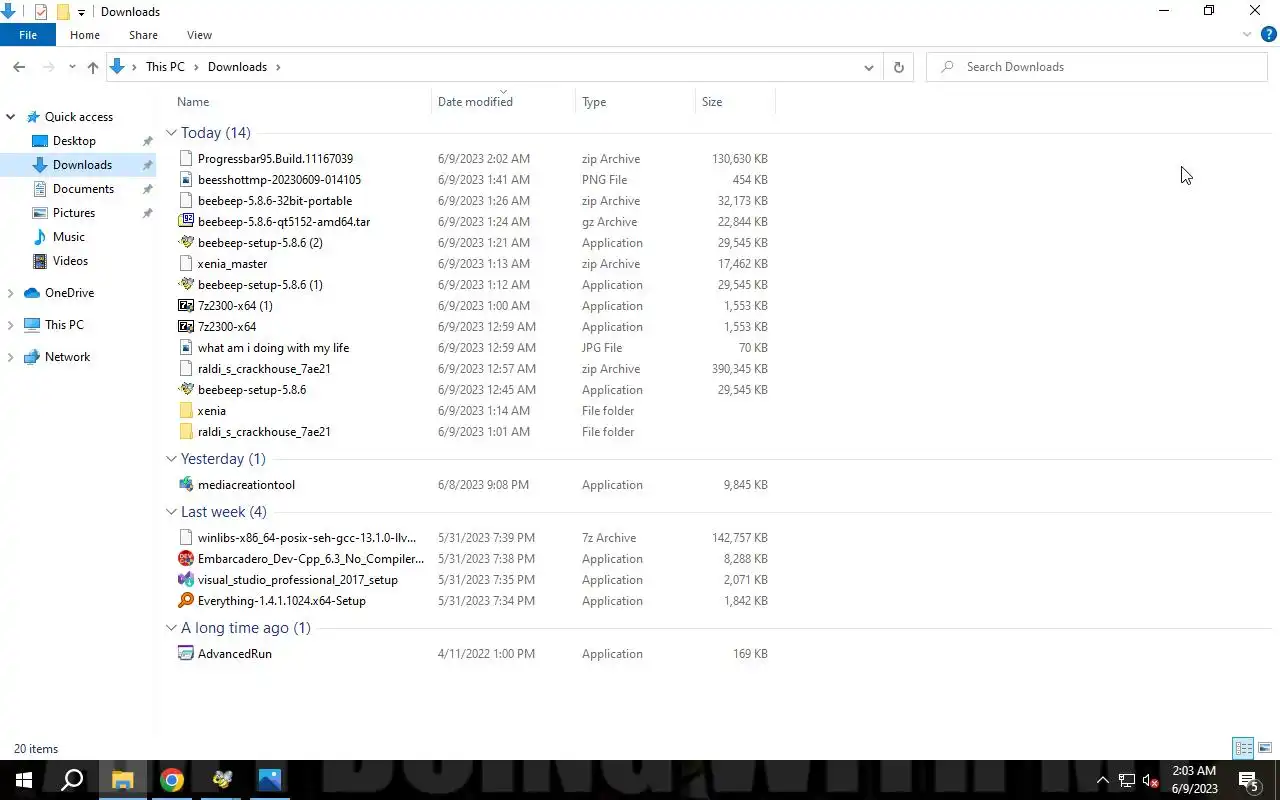Click the Search Downloads field
Image resolution: width=1280 pixels, height=800 pixels.
pyautogui.click(x=1097, y=67)
